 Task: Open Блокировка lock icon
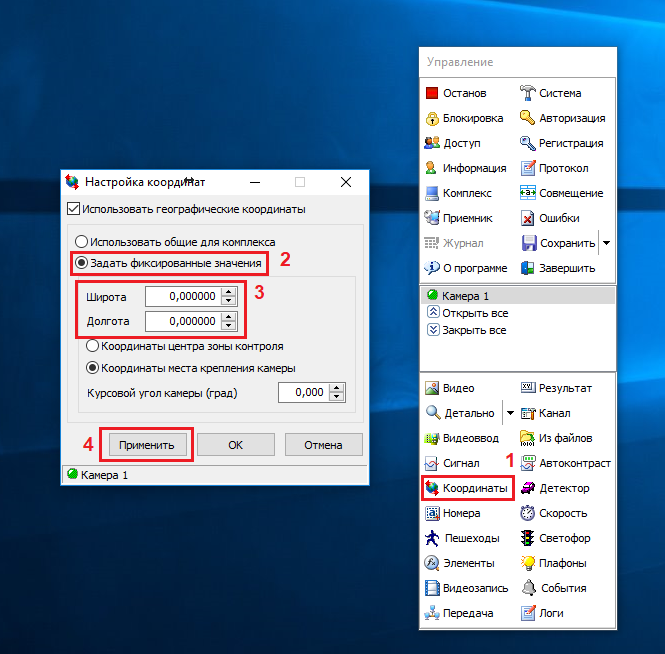pyautogui.click(x=432, y=118)
